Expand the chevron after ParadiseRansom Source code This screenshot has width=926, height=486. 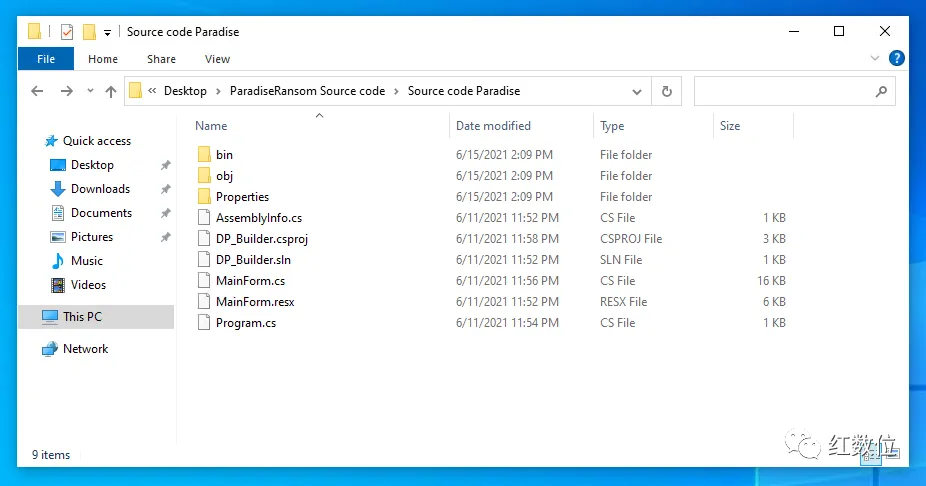pos(396,92)
